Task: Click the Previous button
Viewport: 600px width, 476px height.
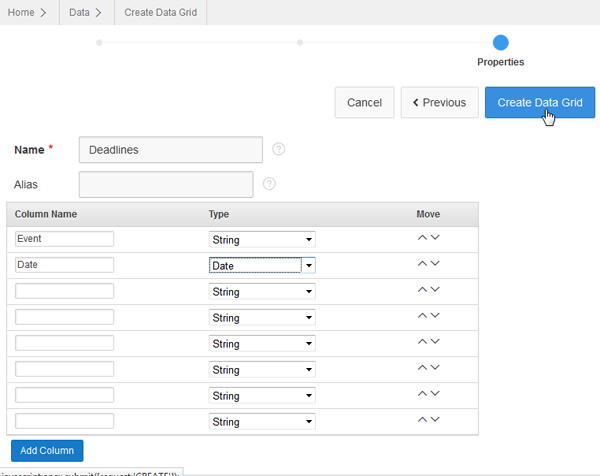Action: [438, 102]
